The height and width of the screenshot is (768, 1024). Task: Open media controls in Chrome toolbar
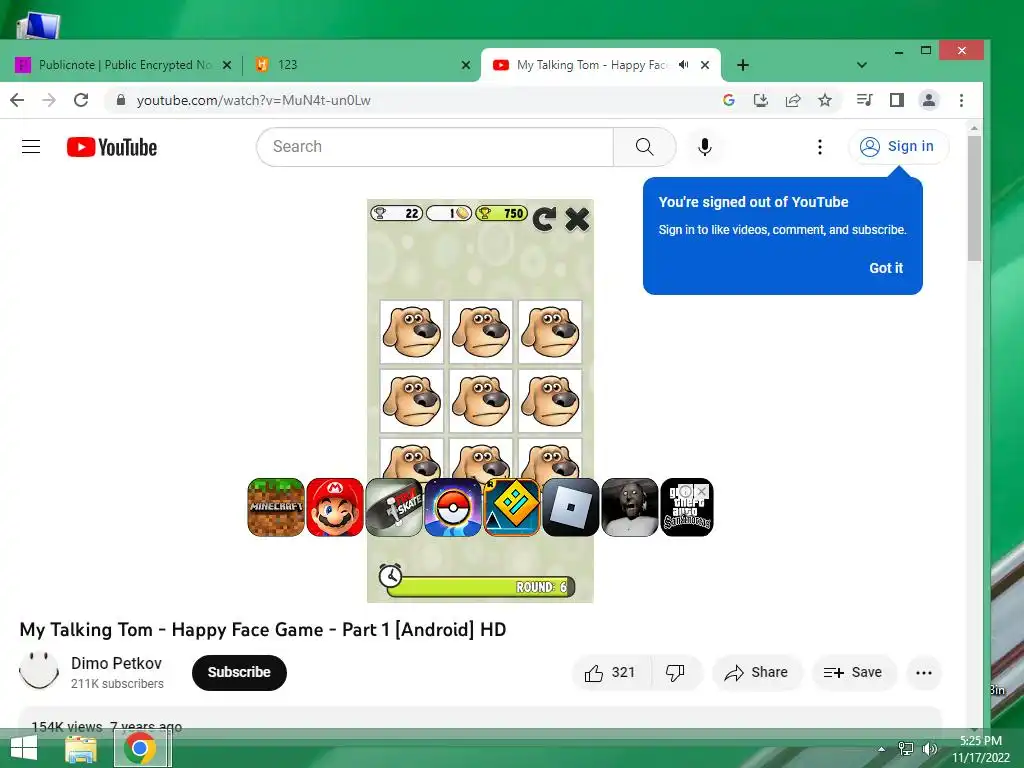point(865,100)
